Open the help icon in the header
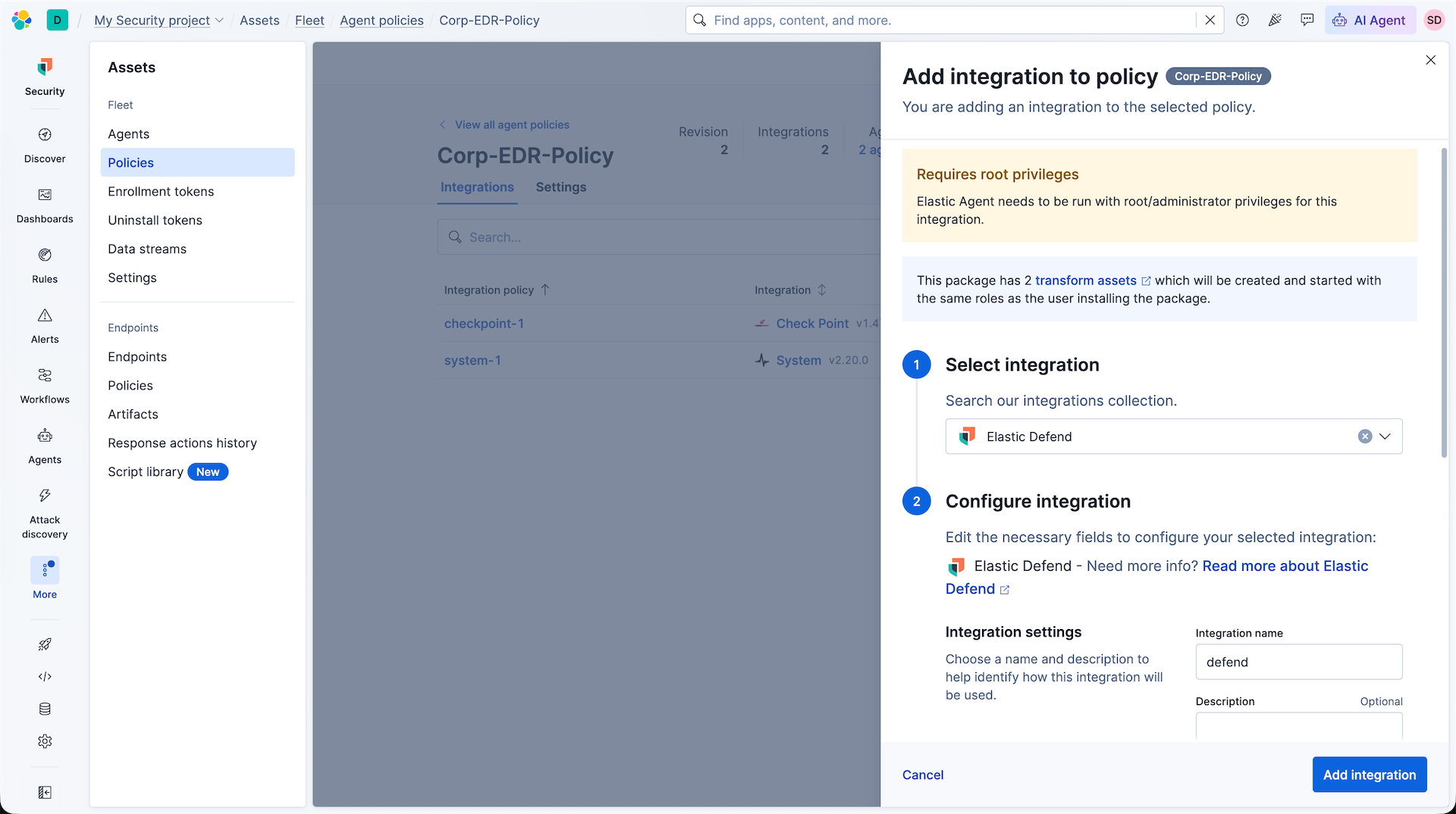This screenshot has width=1456, height=814. pos(1242,20)
